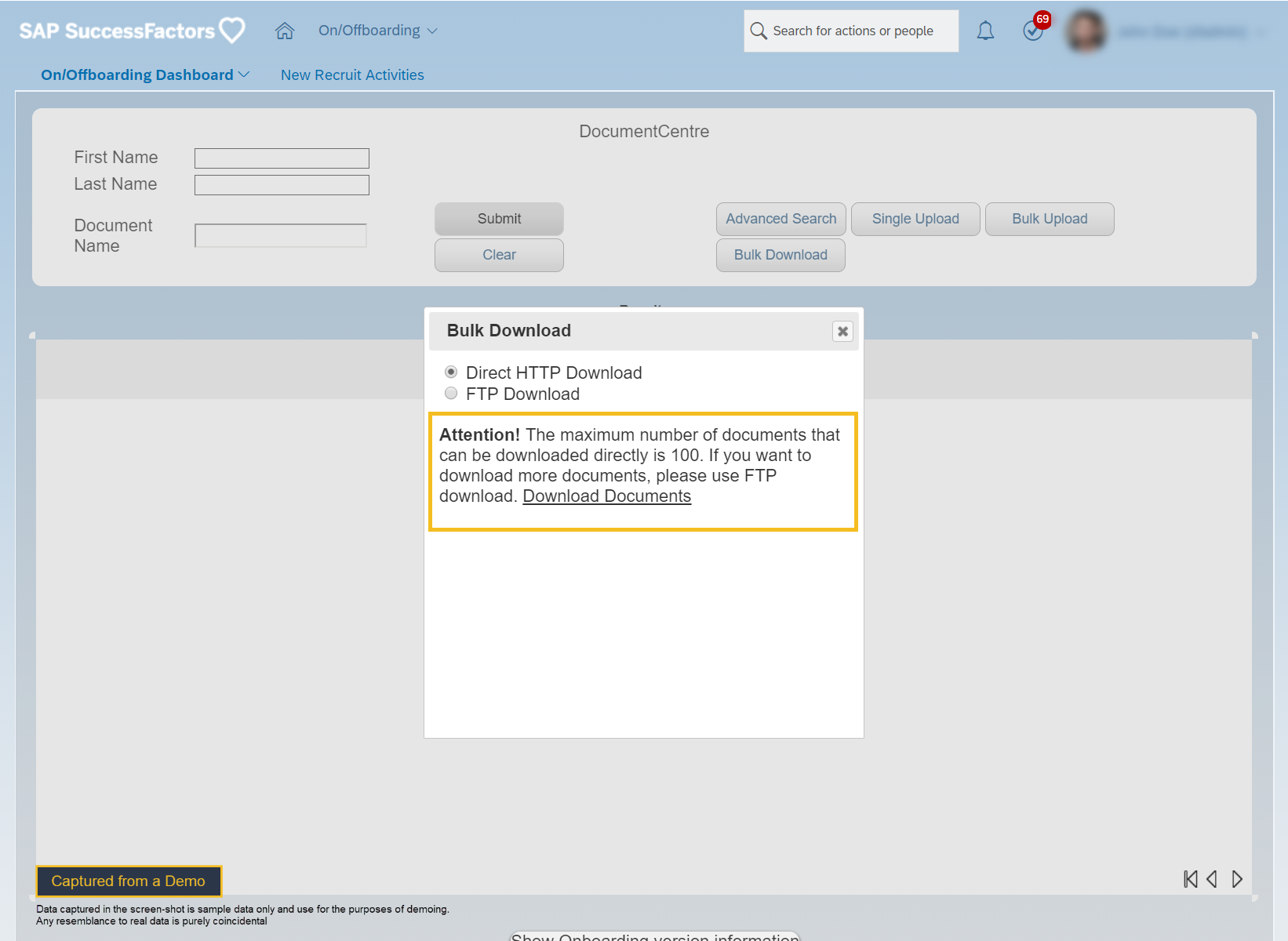
Task: Click Show Onboarding version information
Action: pos(655,936)
